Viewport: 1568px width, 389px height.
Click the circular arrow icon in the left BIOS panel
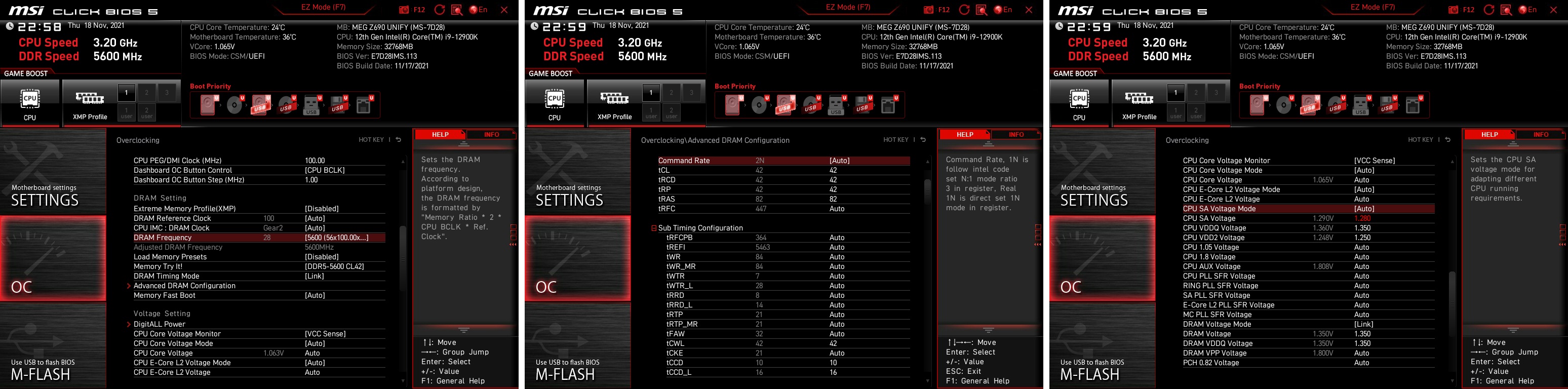[440, 10]
